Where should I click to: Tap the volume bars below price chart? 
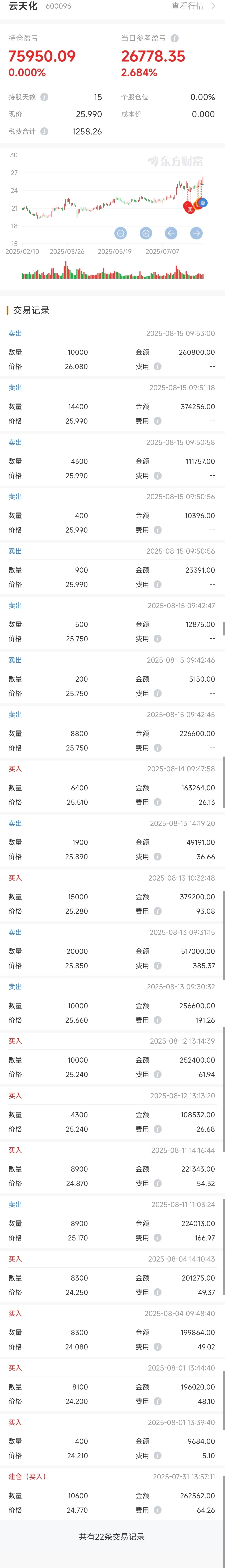[112, 271]
